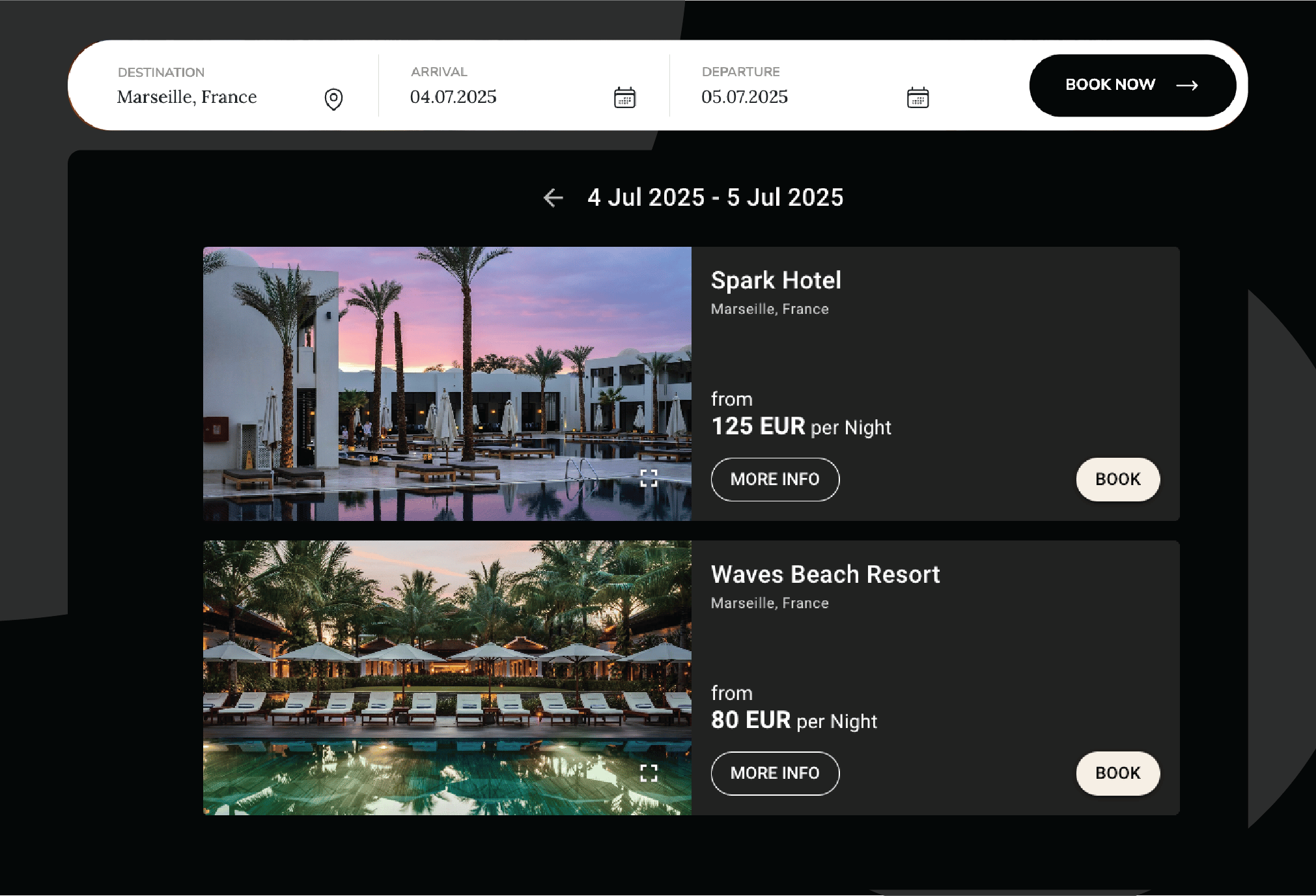The image size is (1316, 896).
Task: Click the Spark Hotel pool photo
Action: [x=447, y=384]
